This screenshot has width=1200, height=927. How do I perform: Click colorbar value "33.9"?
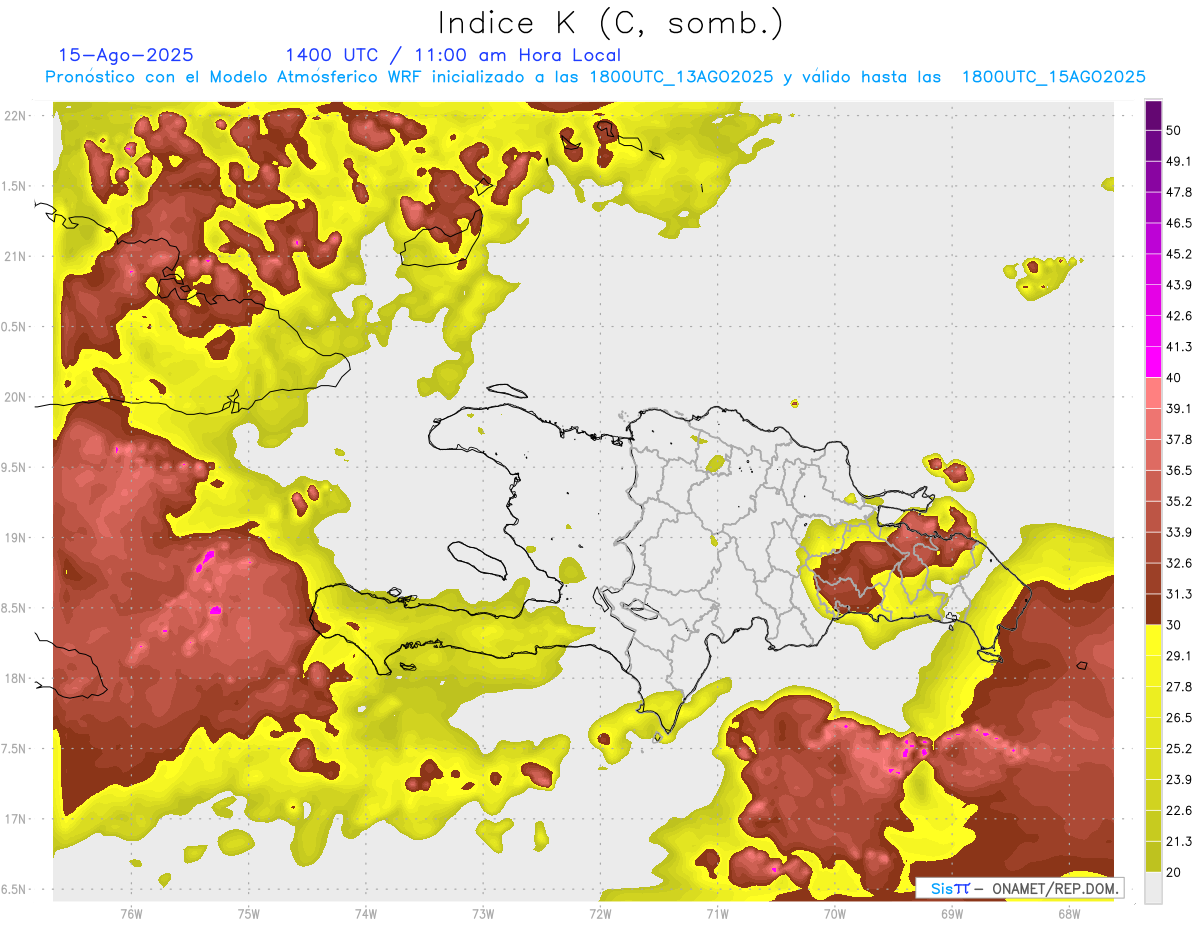(x=1178, y=532)
